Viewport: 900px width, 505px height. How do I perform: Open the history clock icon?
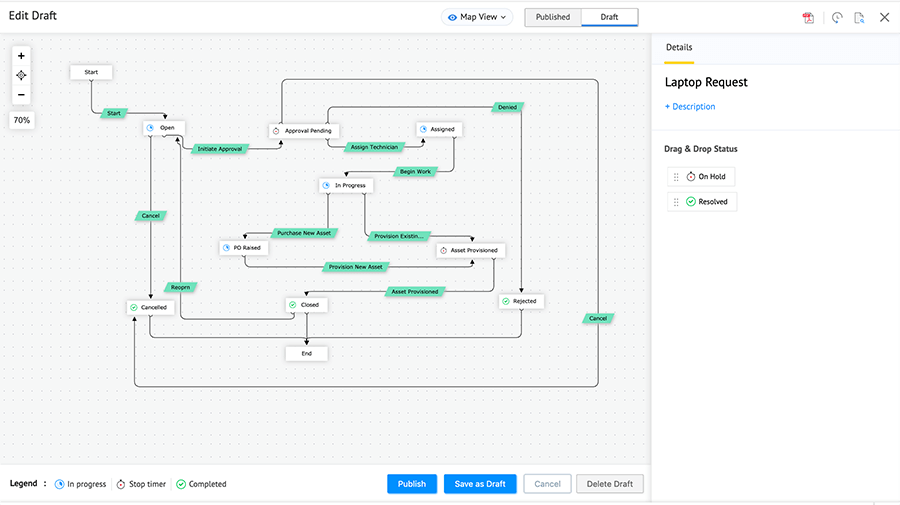coord(836,17)
